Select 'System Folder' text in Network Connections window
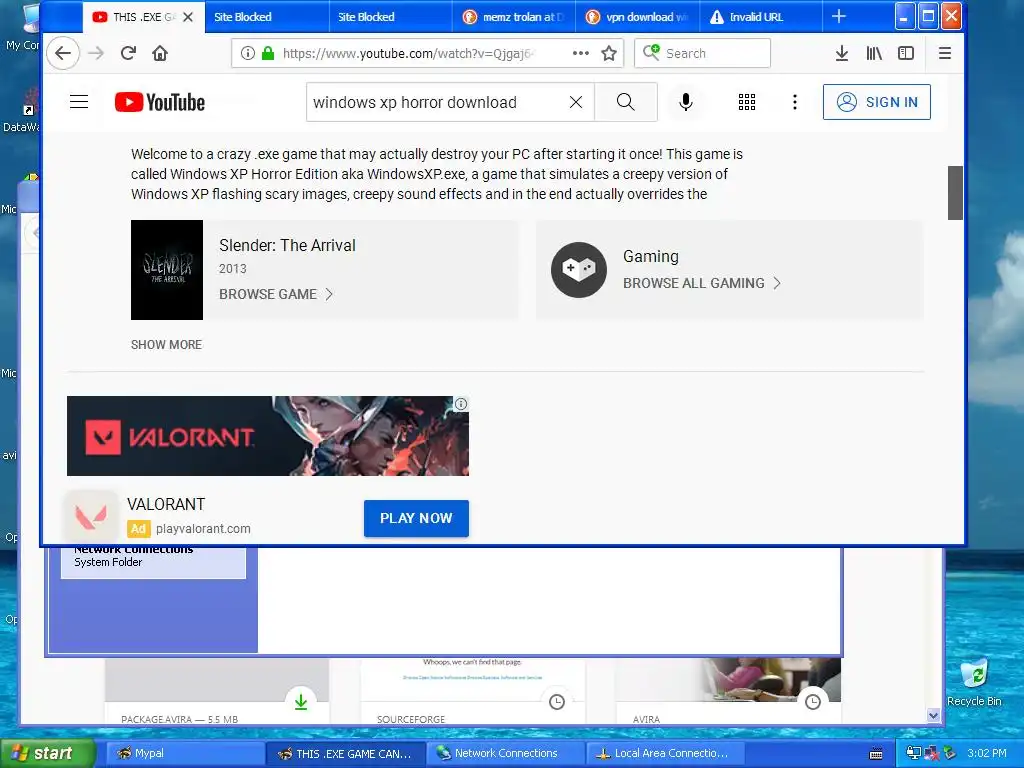This screenshot has height=768, width=1024. (x=108, y=562)
